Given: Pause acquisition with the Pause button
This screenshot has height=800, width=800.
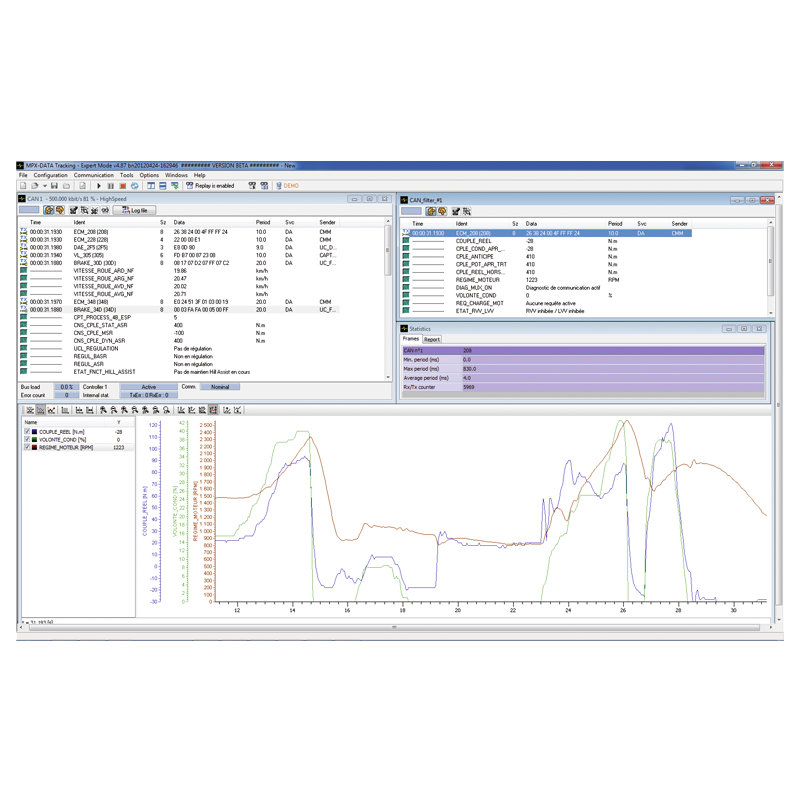Looking at the screenshot, I should [x=111, y=186].
